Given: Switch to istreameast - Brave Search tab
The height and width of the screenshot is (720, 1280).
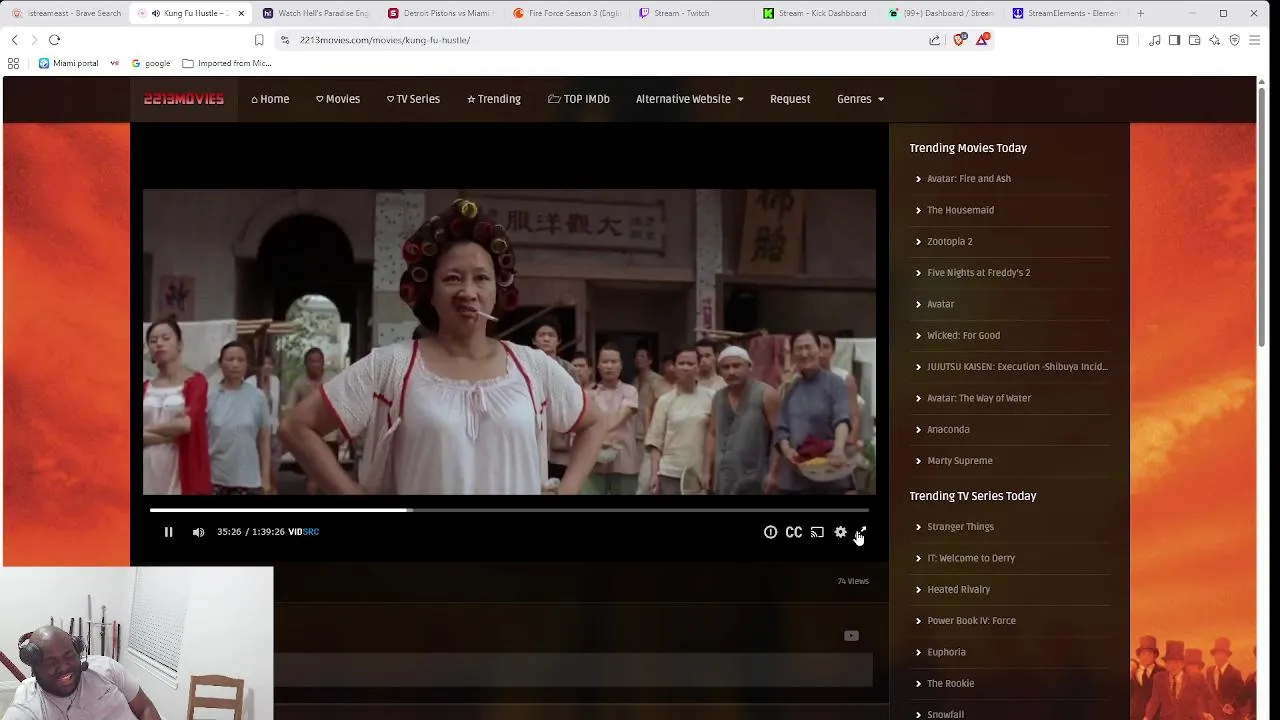Looking at the screenshot, I should pos(66,13).
